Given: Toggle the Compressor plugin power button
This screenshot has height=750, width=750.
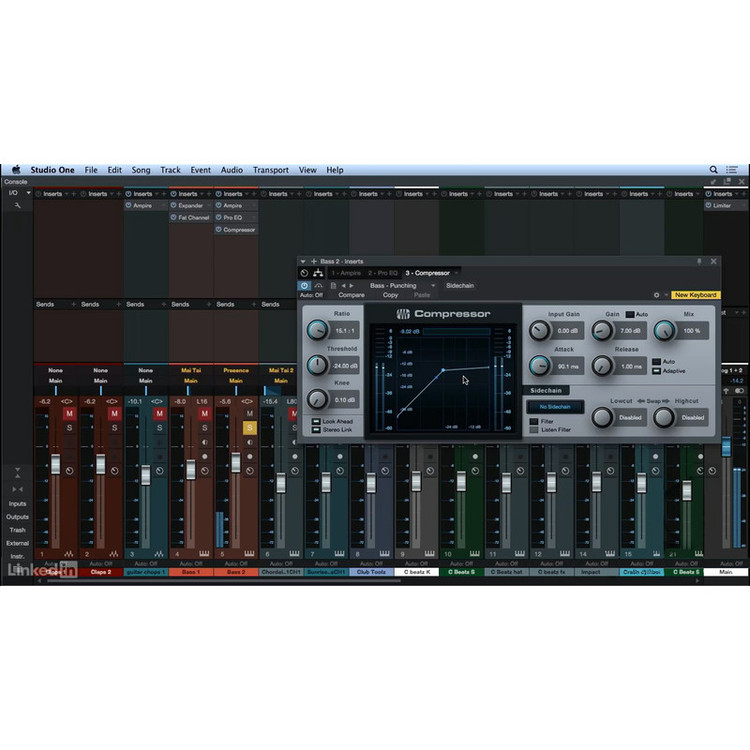Looking at the screenshot, I should (305, 285).
